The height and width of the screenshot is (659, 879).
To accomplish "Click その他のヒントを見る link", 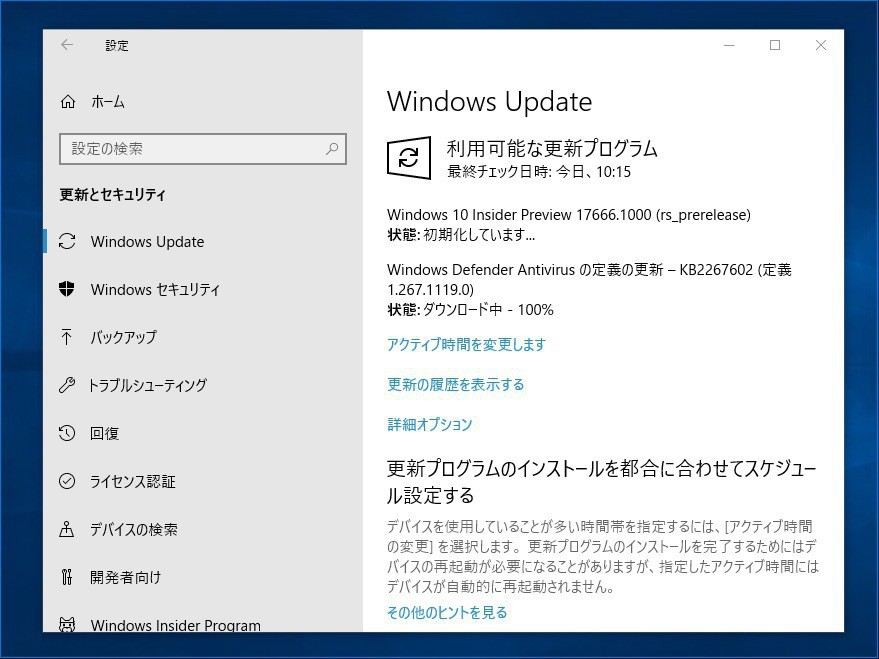I will 447,612.
